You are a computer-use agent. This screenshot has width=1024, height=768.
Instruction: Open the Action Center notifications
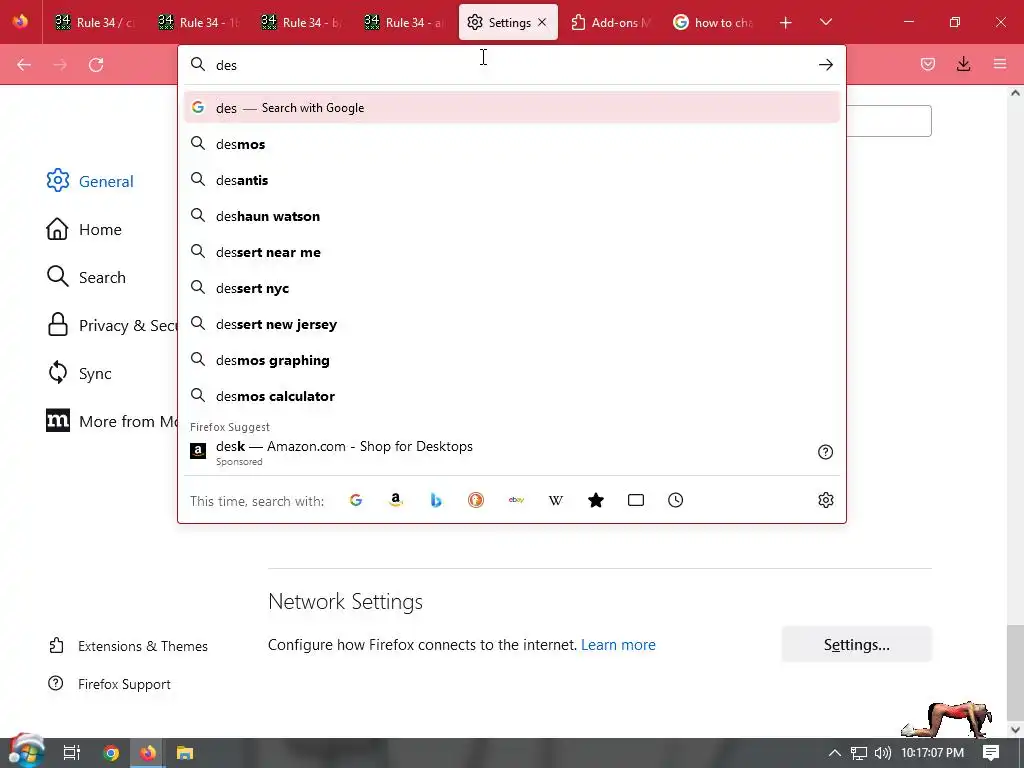[991, 753]
